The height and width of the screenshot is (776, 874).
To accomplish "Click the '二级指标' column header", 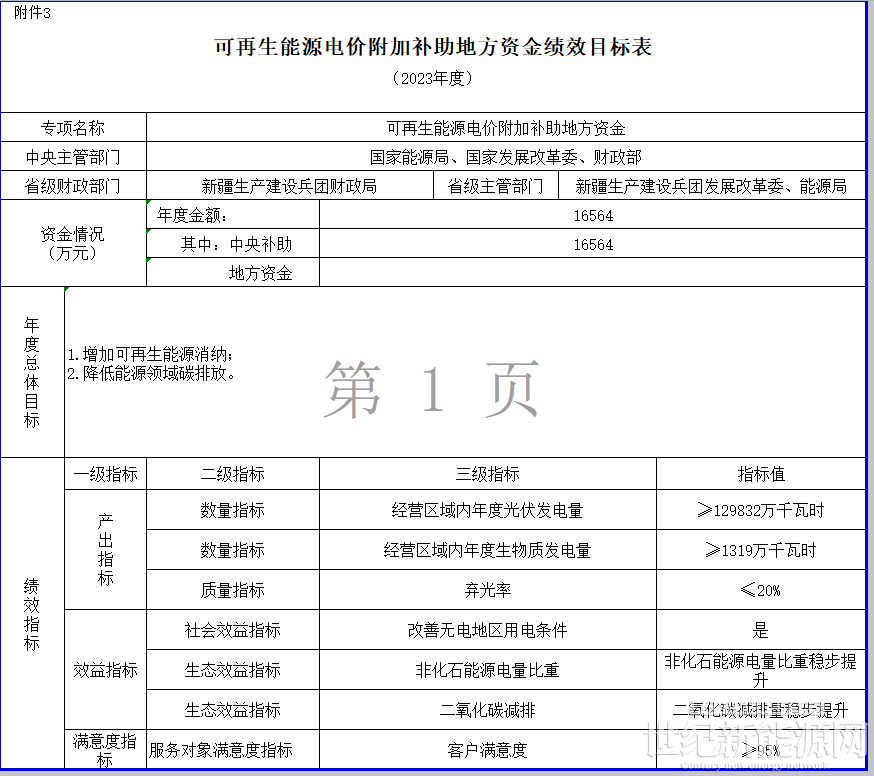I will pos(232,474).
